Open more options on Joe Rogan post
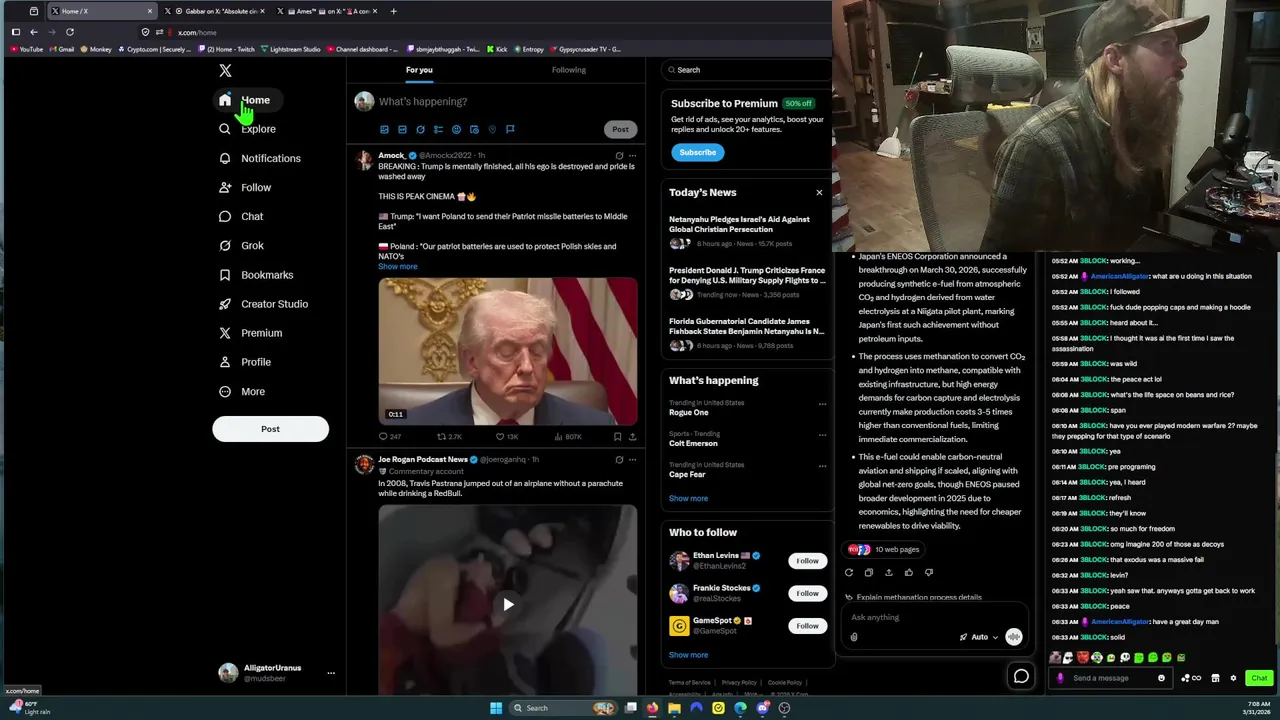The image size is (1280, 720). click(x=632, y=459)
